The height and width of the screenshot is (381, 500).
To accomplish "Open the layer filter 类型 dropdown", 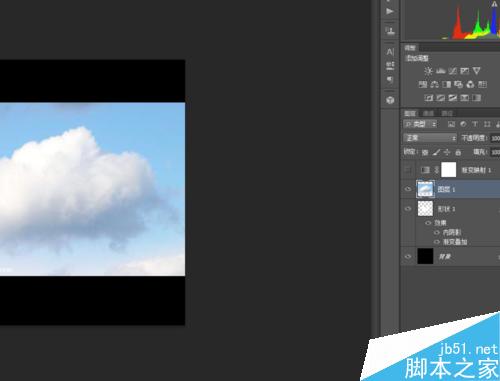I will point(420,124).
